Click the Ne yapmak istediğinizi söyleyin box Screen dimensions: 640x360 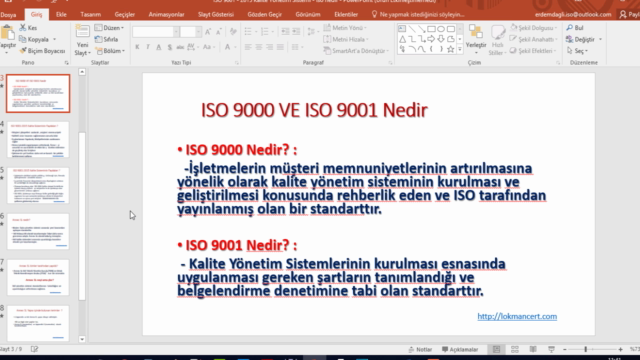pos(418,14)
